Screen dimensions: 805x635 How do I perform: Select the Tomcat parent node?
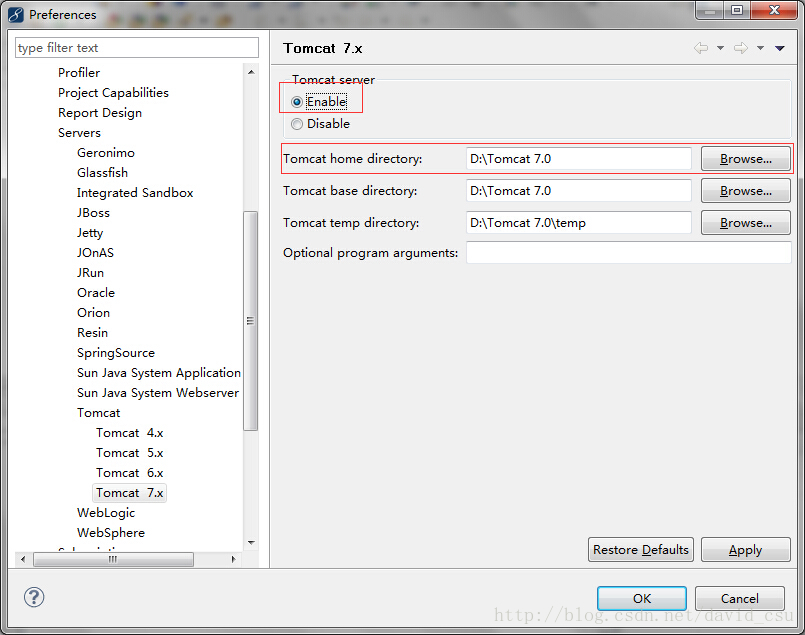(x=98, y=413)
